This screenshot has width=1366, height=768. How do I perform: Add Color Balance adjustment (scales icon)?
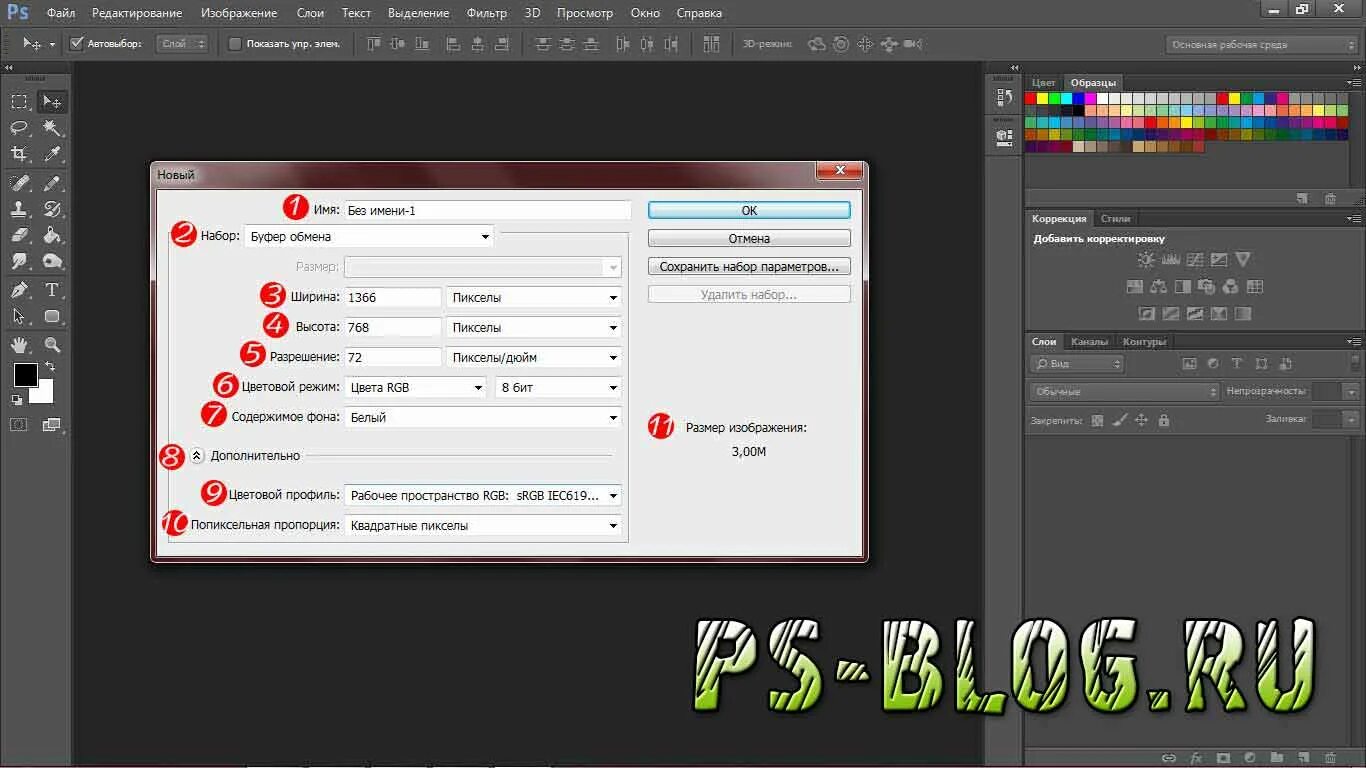(x=1159, y=287)
